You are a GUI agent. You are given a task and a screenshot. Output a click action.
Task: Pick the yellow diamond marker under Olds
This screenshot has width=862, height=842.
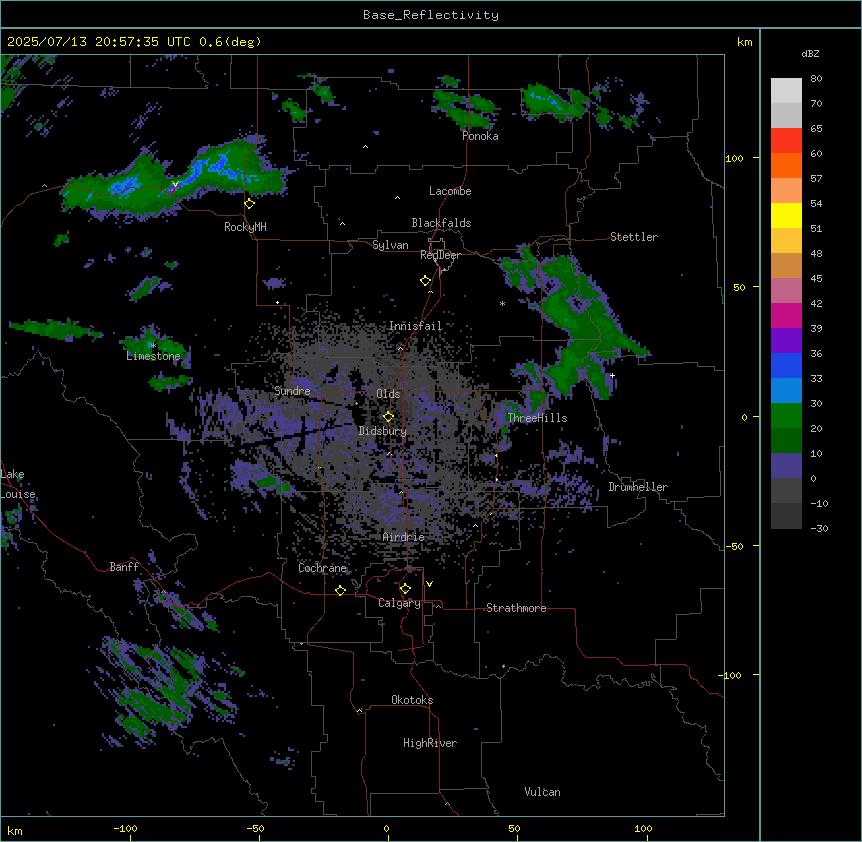388,417
